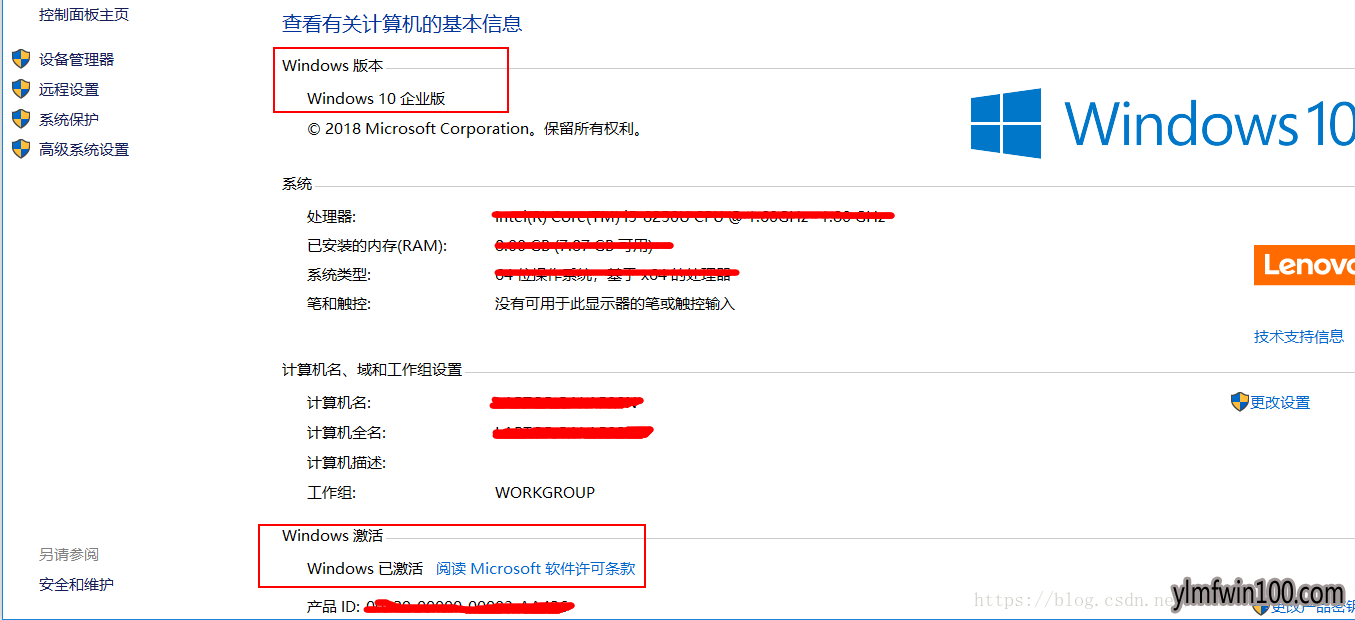
Task: Click the 计算机描述 label
Action: click(346, 462)
